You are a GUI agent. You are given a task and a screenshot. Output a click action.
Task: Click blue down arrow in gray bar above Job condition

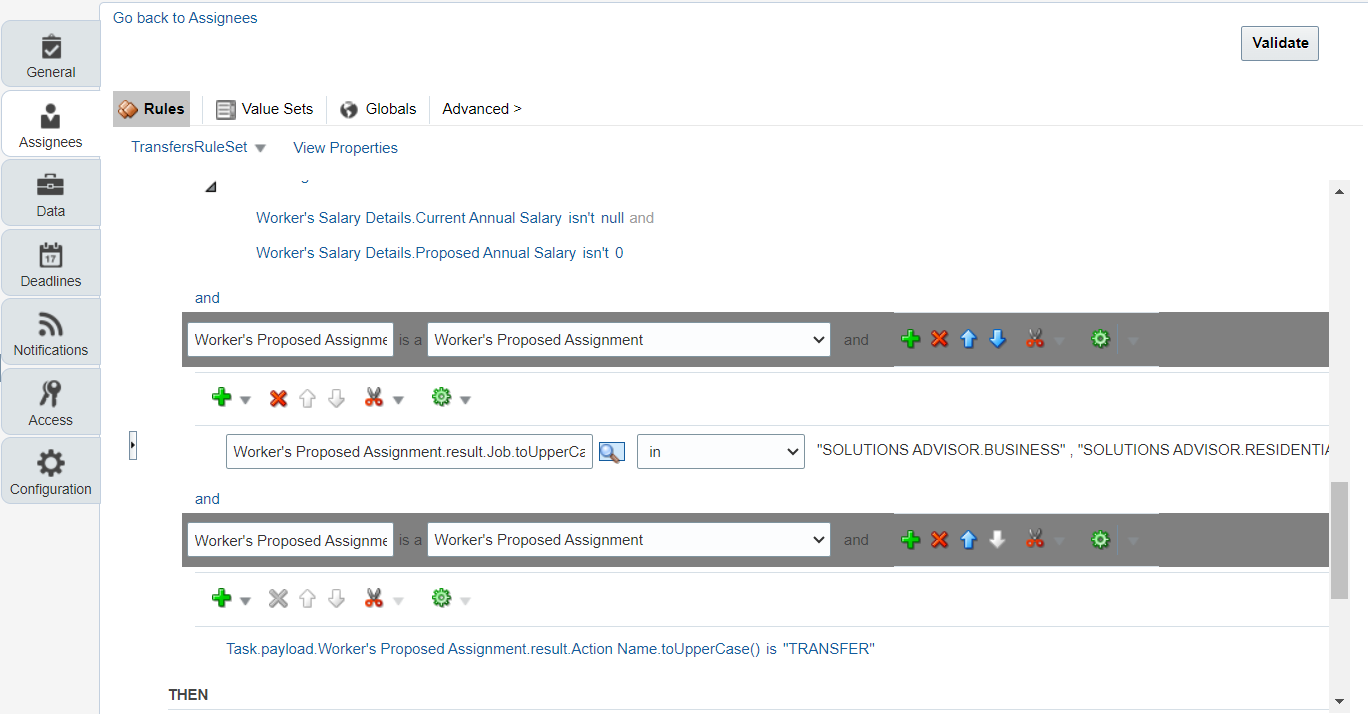tap(997, 340)
